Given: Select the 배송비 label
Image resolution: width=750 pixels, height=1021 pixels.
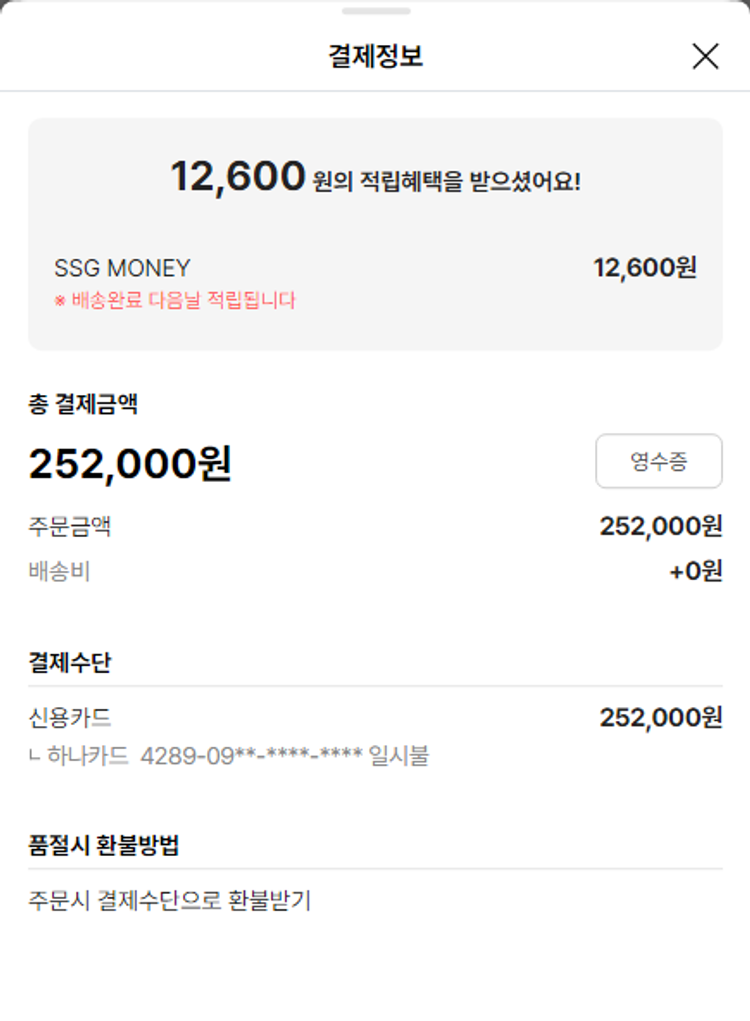Looking at the screenshot, I should (x=59, y=572).
